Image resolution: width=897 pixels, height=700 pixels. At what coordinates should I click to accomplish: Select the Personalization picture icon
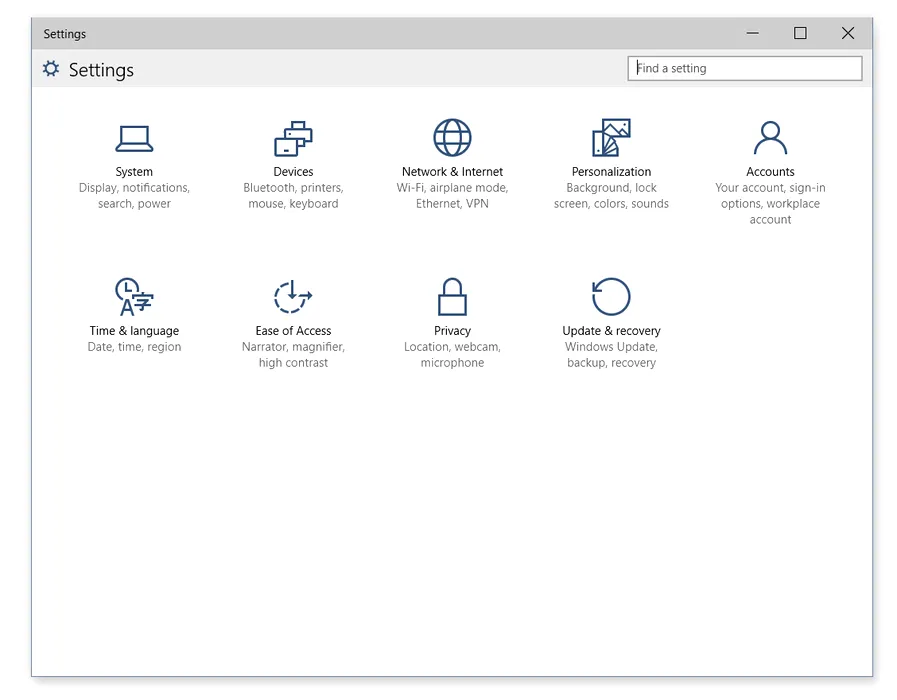pyautogui.click(x=611, y=138)
